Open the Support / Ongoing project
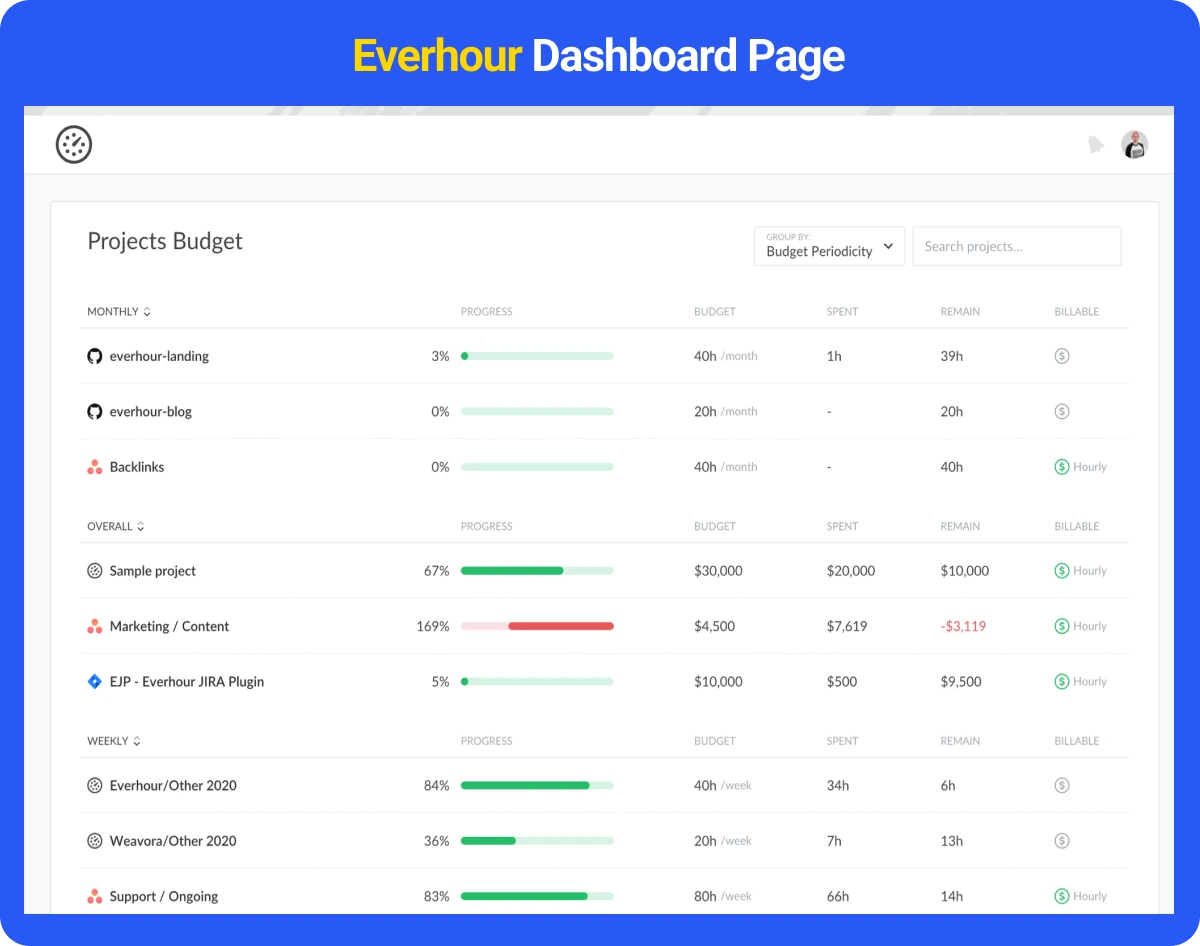The image size is (1200, 946). click(164, 897)
